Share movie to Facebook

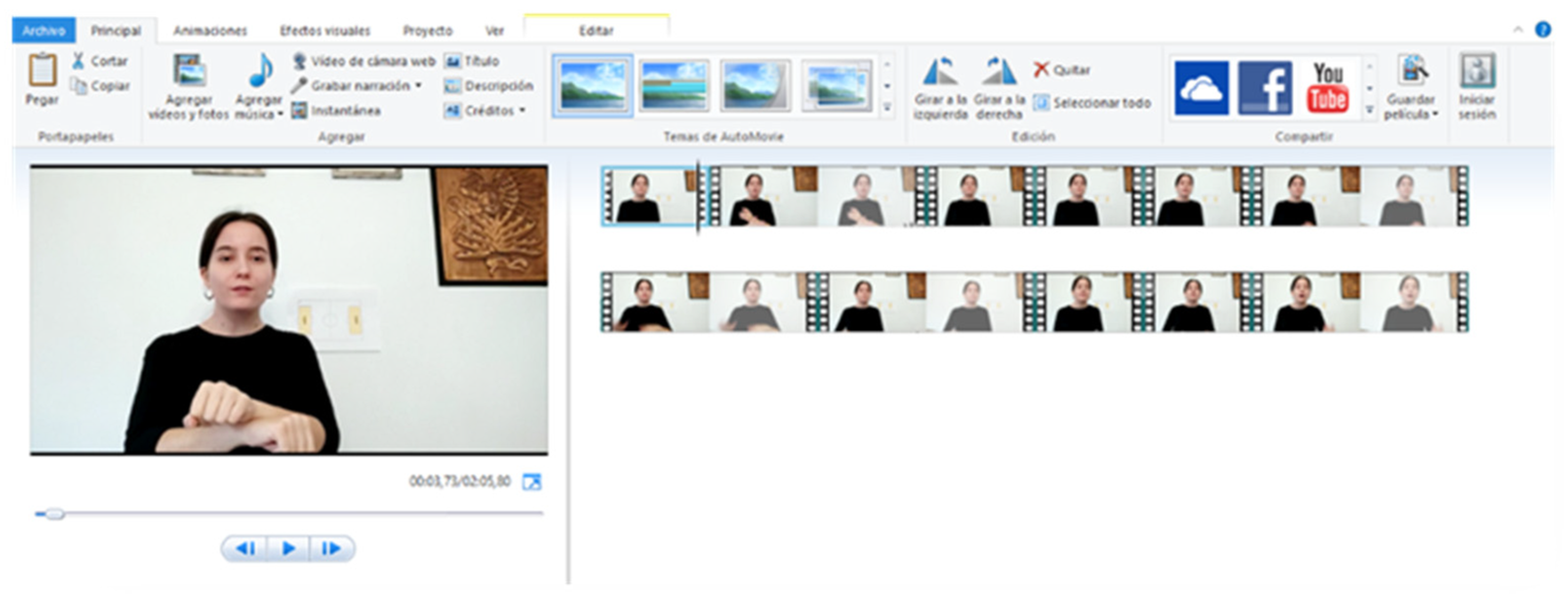click(x=1265, y=88)
